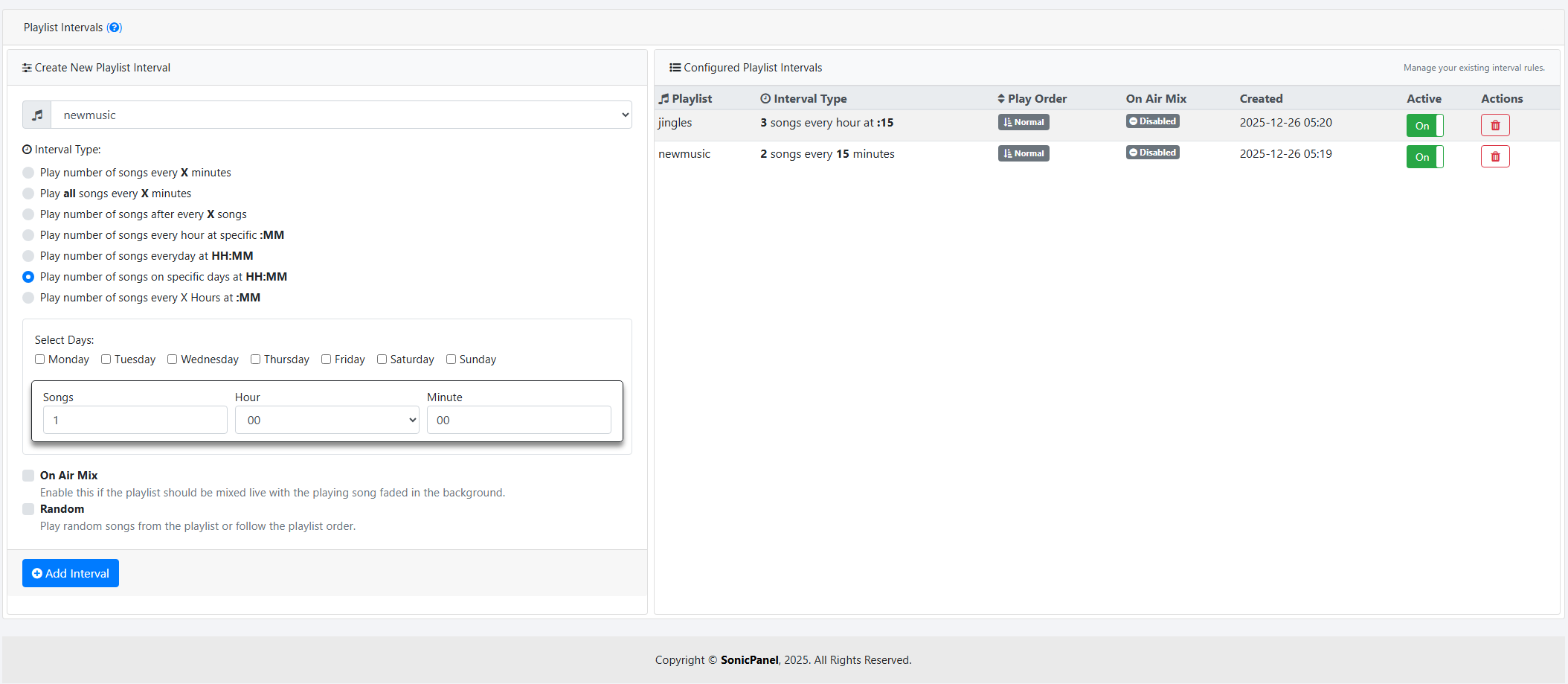Click the Interval Type column header
Viewport: 1568px width, 684px height.
coord(803,99)
